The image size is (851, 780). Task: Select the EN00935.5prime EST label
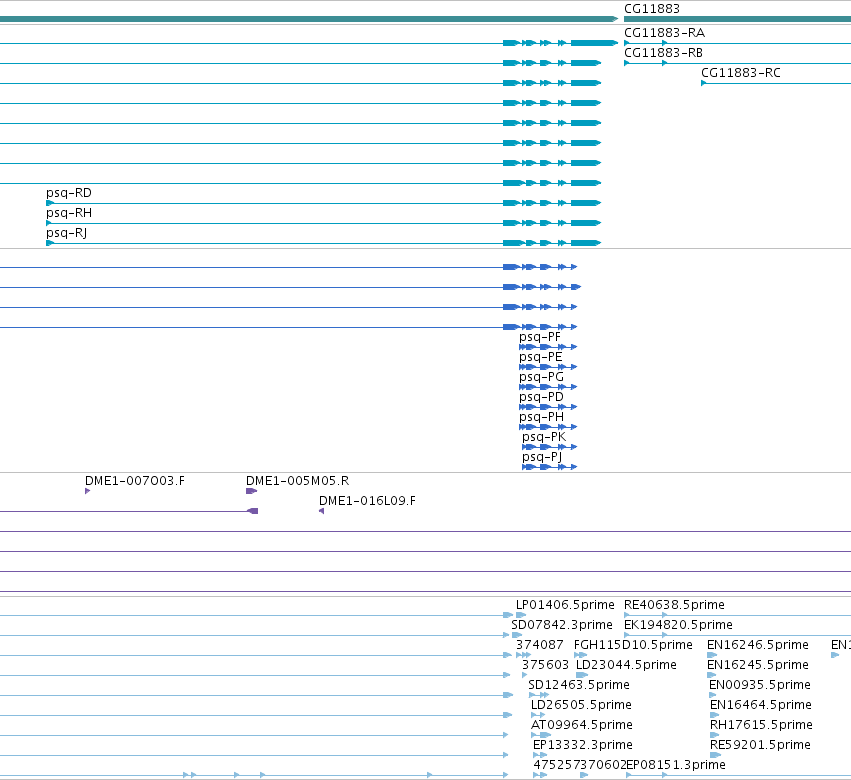coord(760,685)
